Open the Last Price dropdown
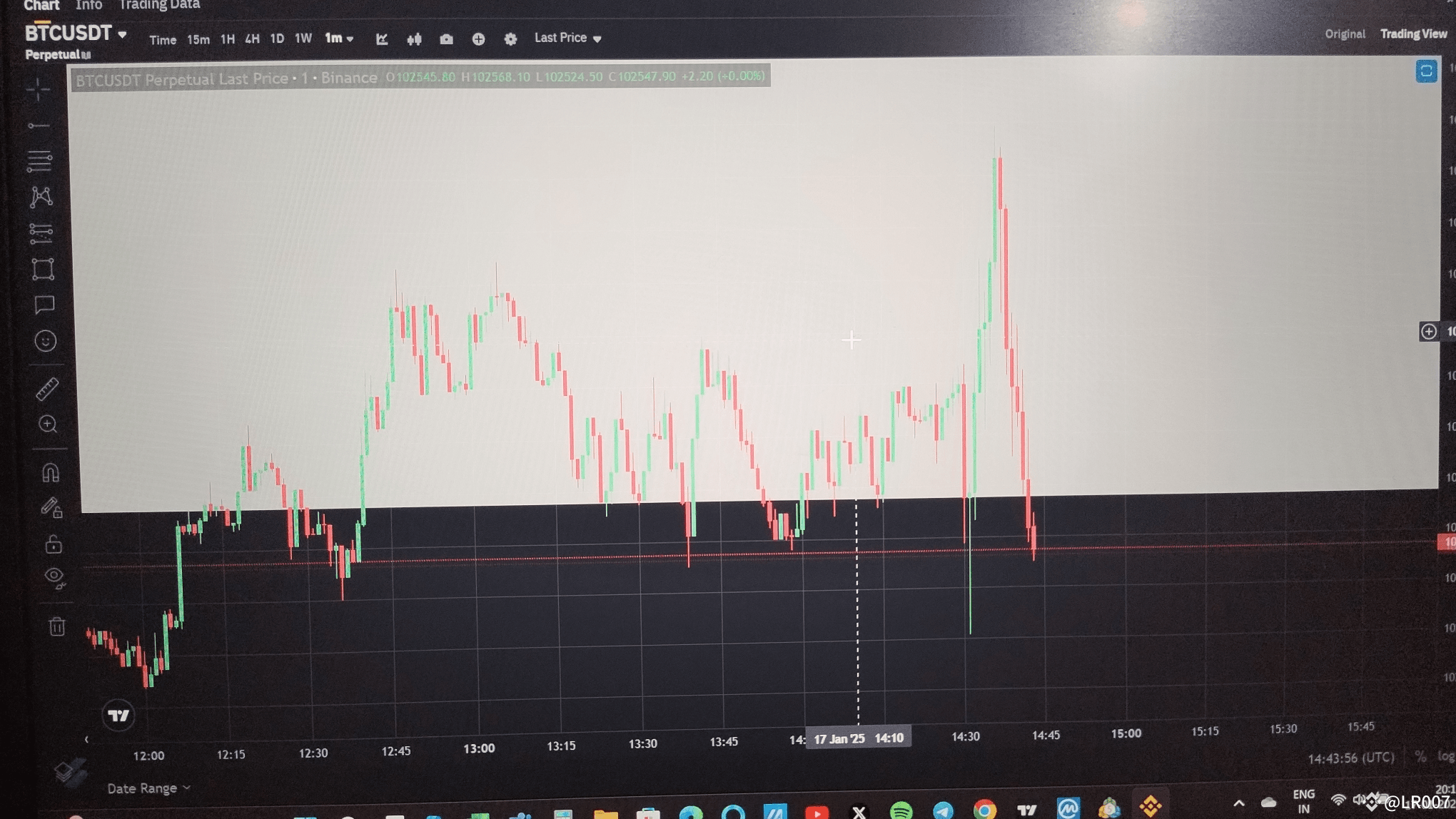 (567, 38)
